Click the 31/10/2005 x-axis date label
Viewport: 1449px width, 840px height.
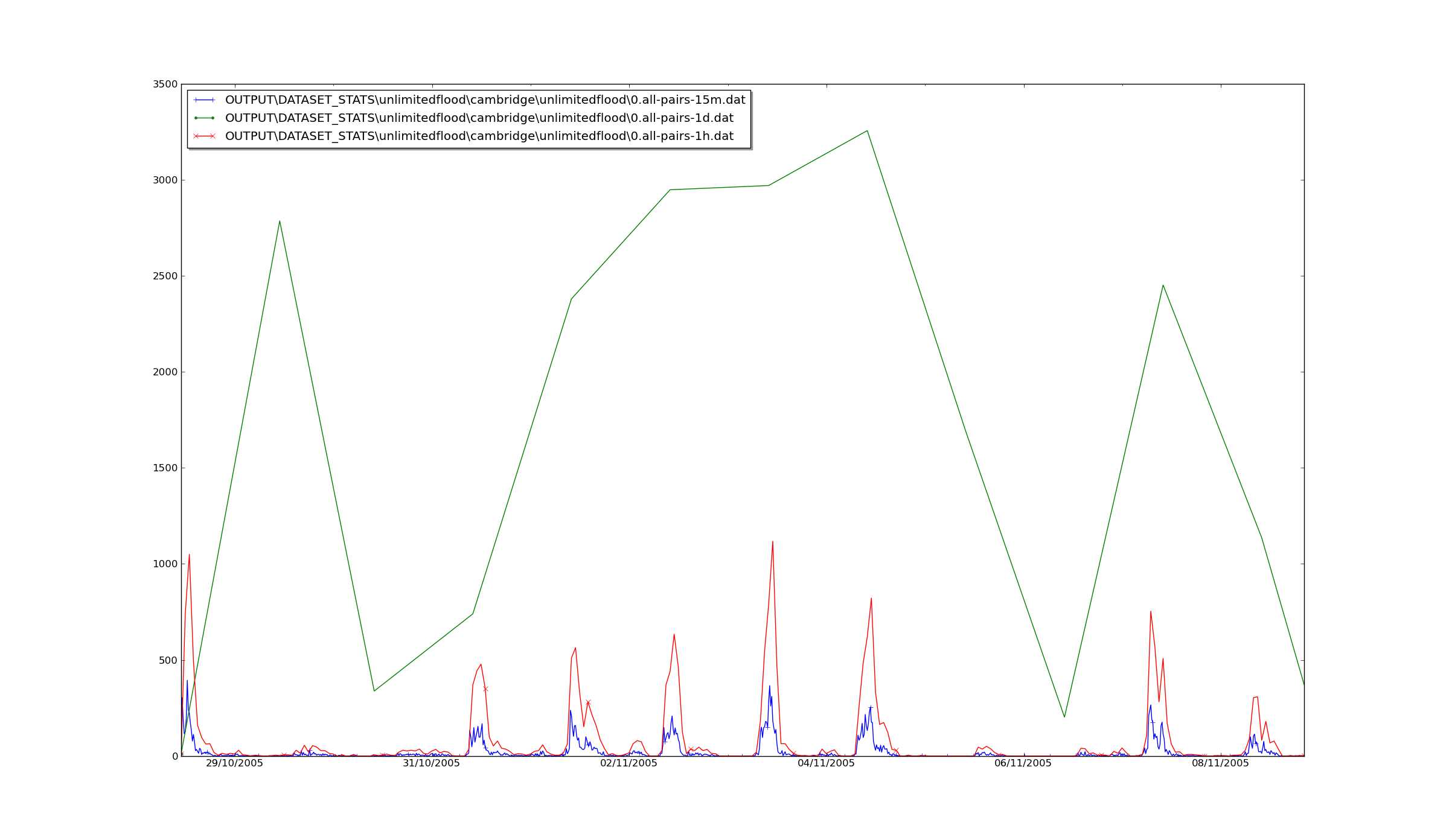click(431, 763)
